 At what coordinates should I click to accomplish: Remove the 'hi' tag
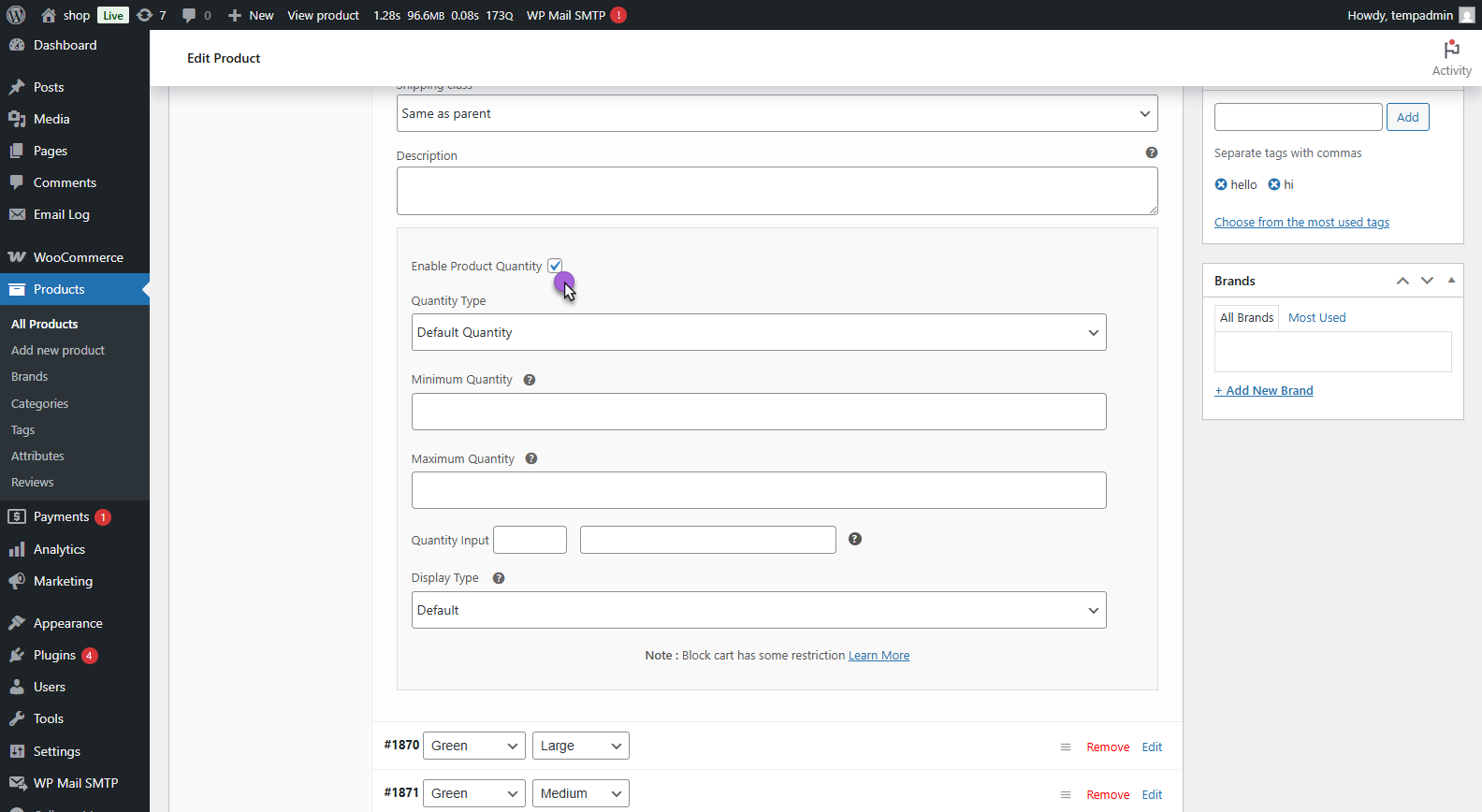(1273, 184)
